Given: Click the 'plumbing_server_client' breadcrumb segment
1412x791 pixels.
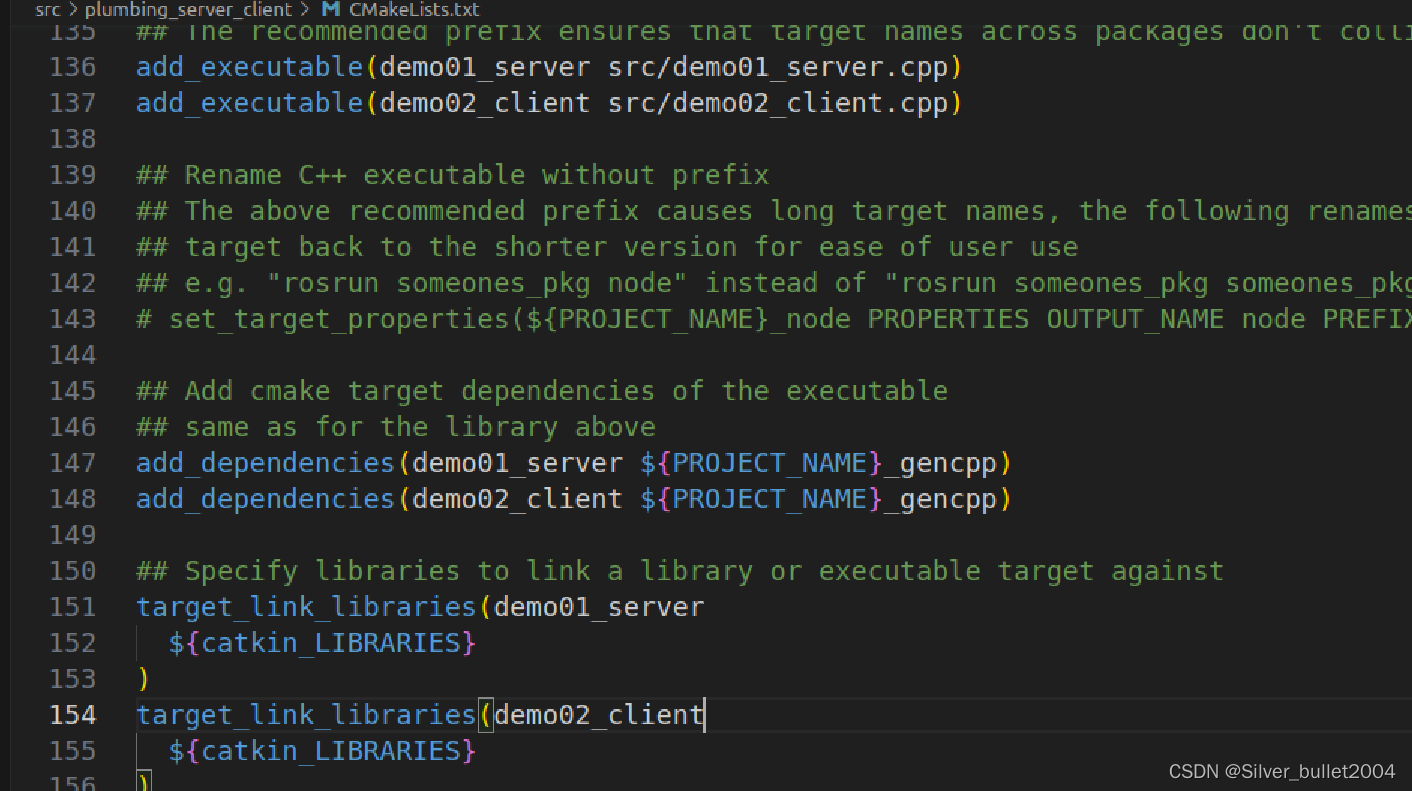Looking at the screenshot, I should pos(188,10).
